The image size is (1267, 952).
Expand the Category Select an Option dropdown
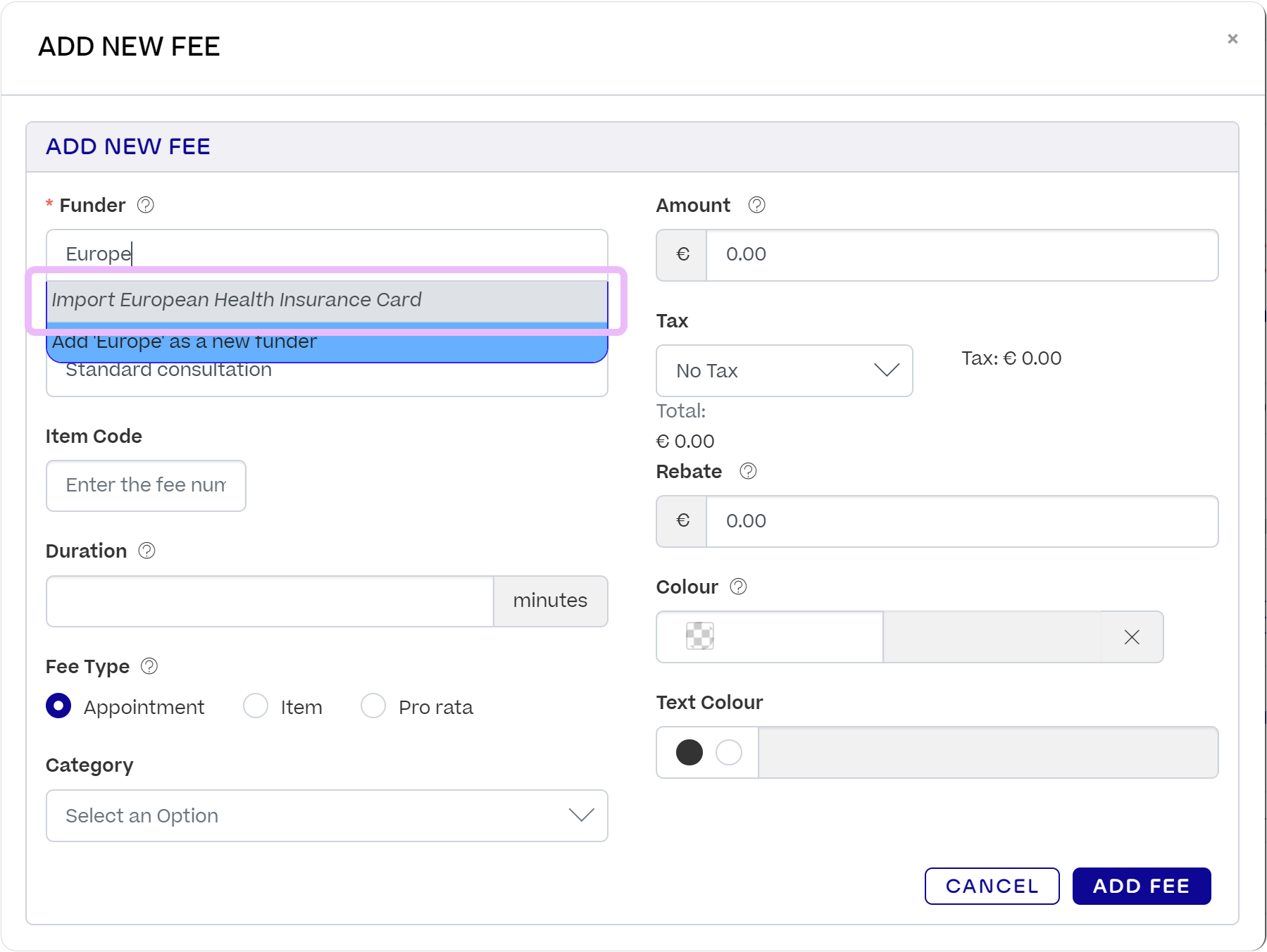(x=327, y=815)
